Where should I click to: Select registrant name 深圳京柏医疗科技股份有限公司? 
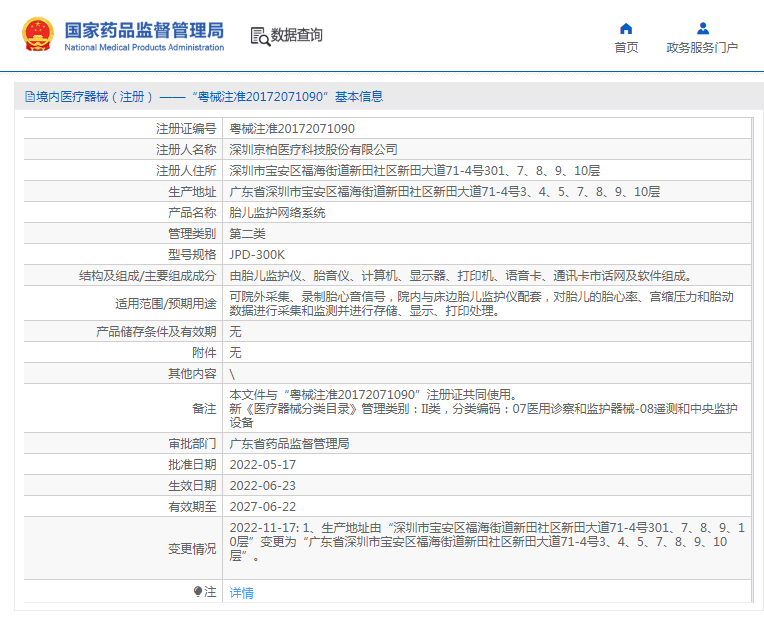click(313, 150)
